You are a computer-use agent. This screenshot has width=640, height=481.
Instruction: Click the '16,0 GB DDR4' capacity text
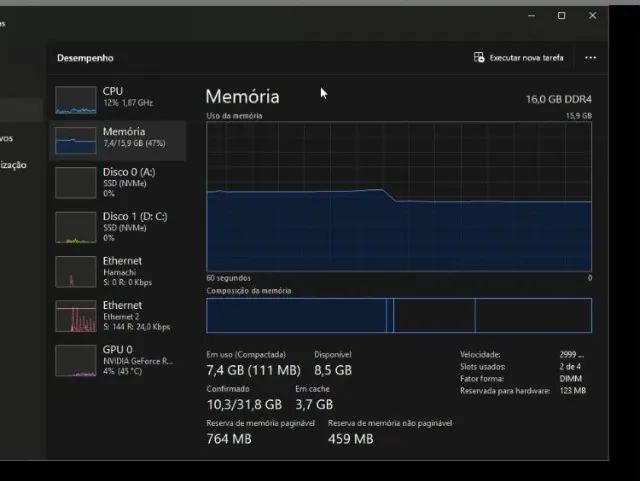[559, 99]
